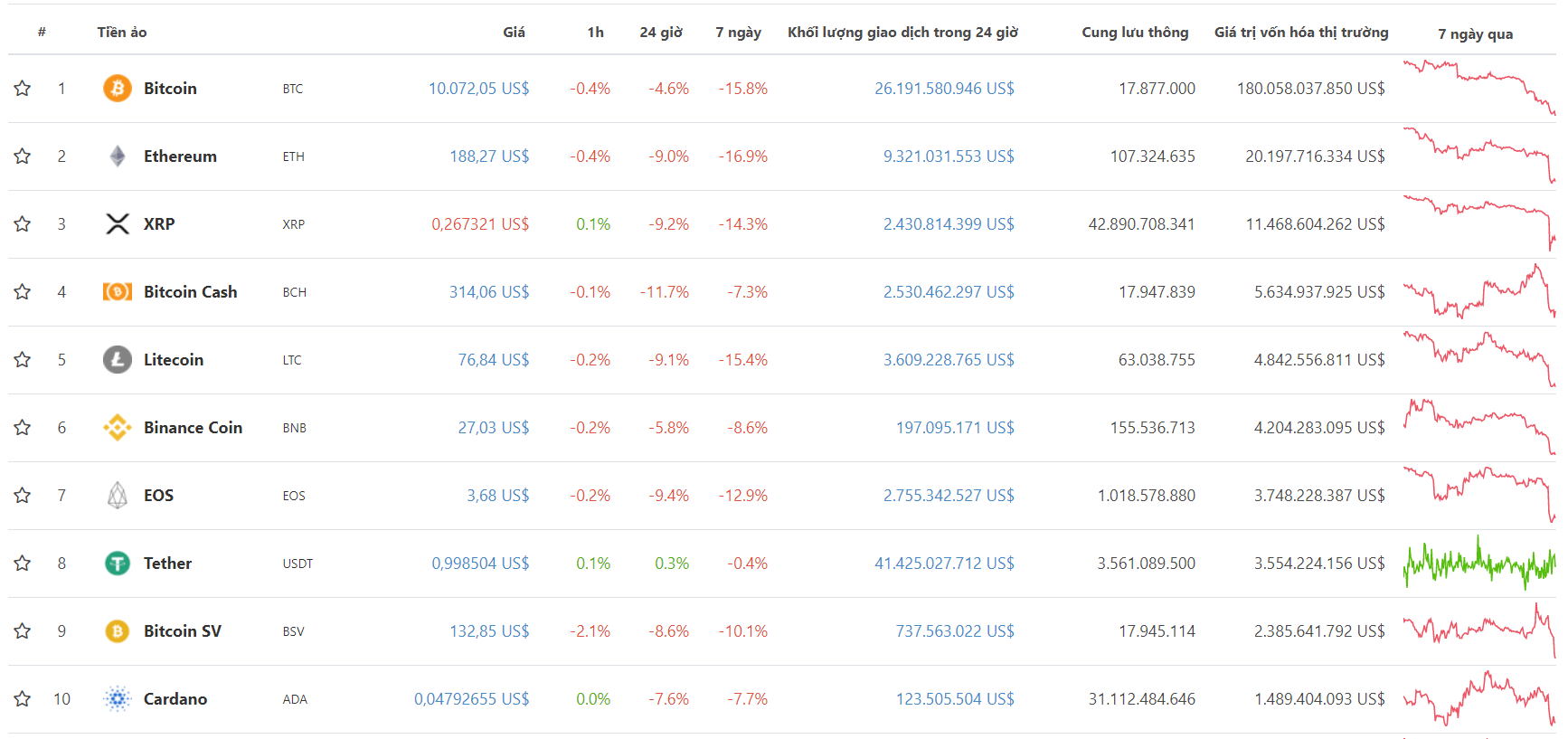Click the EOS coin logo
This screenshot has width=1568, height=739.
[x=118, y=496]
